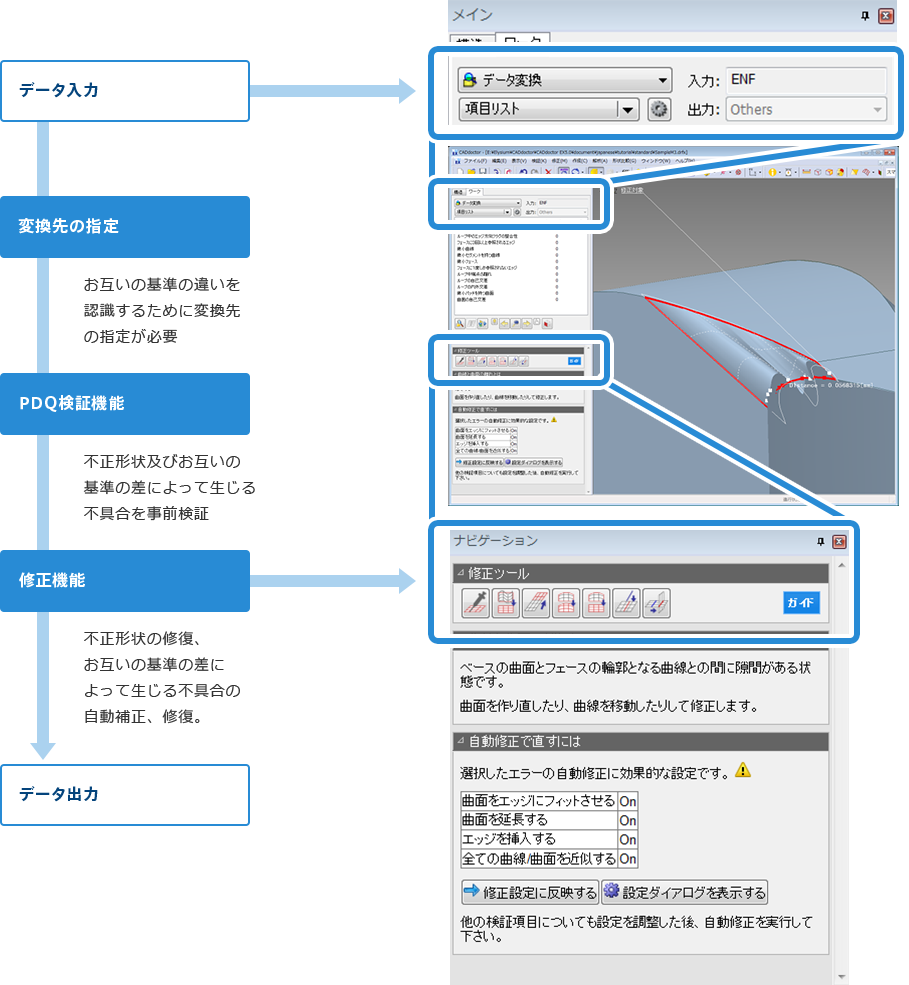Toggle On cell for 曲面を延長する
Image resolution: width=909 pixels, height=985 pixels.
628,820
